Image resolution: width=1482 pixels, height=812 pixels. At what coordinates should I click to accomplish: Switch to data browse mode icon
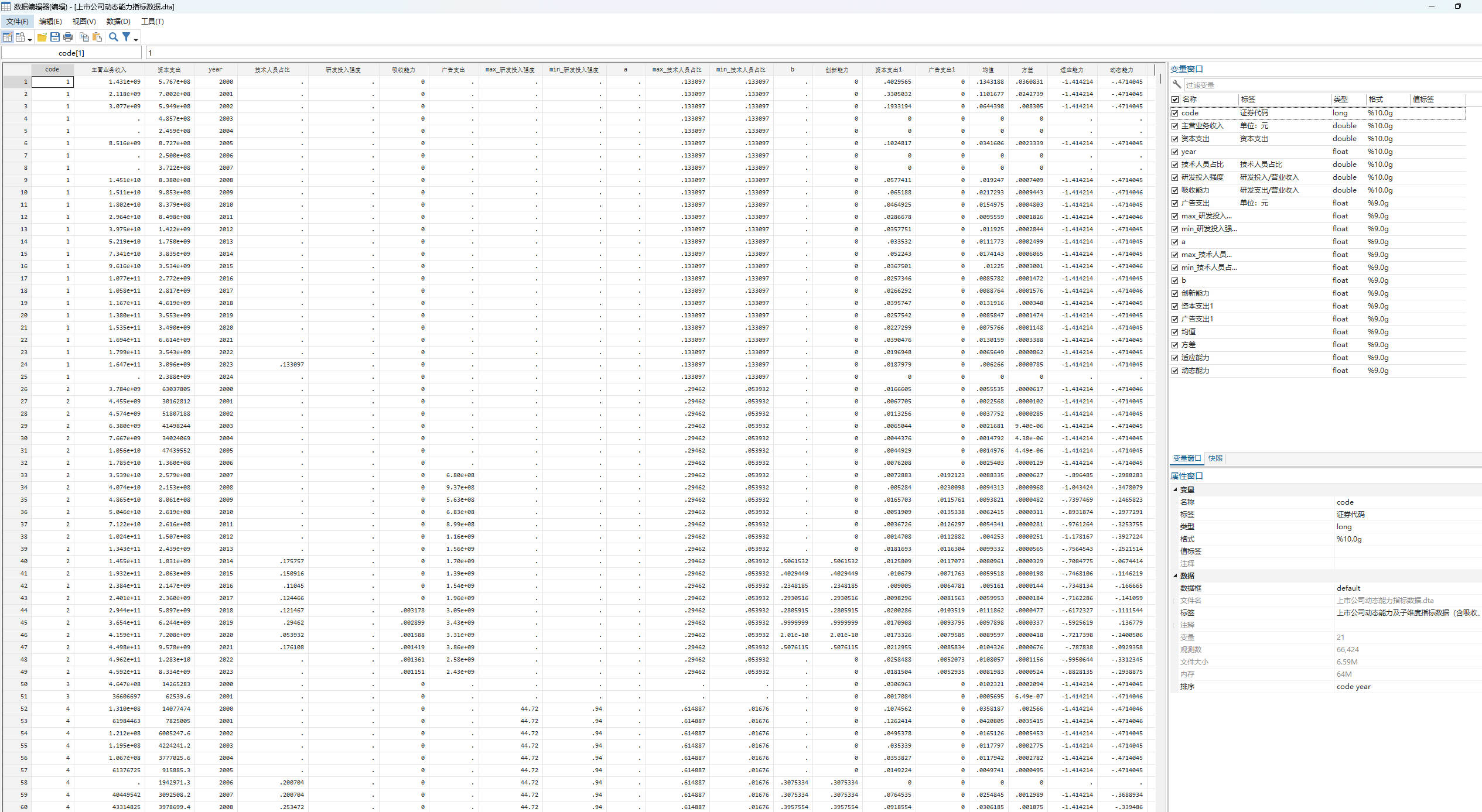[x=21, y=37]
